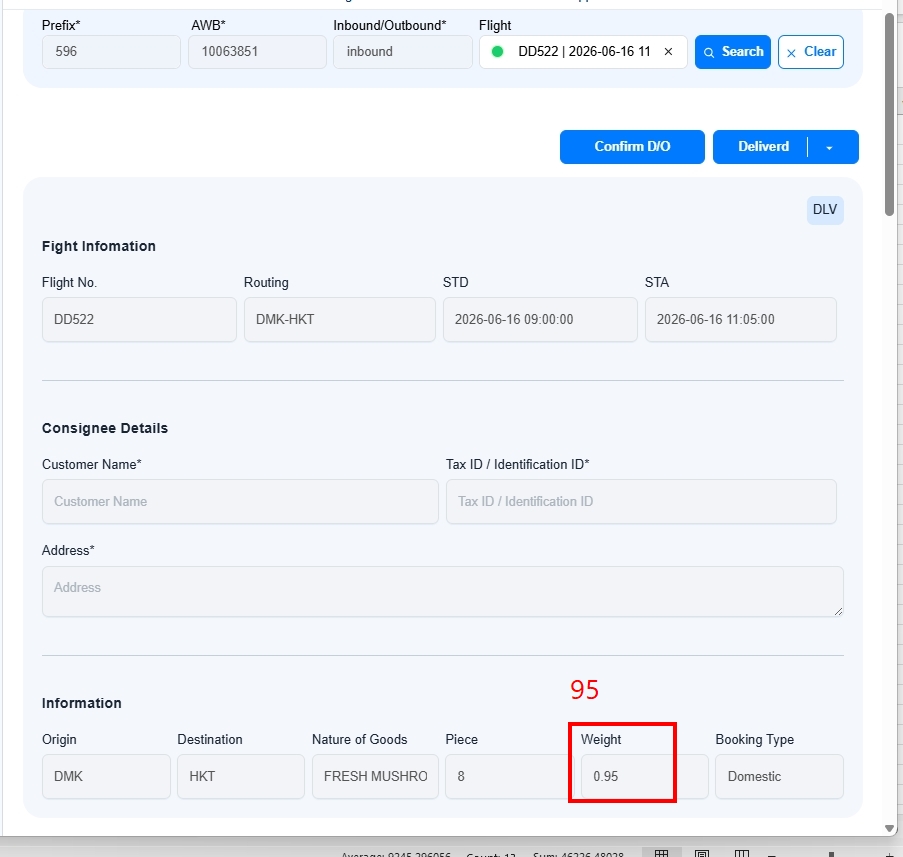Image resolution: width=903 pixels, height=857 pixels.
Task: Click the Confirm D/O button
Action: click(x=632, y=147)
